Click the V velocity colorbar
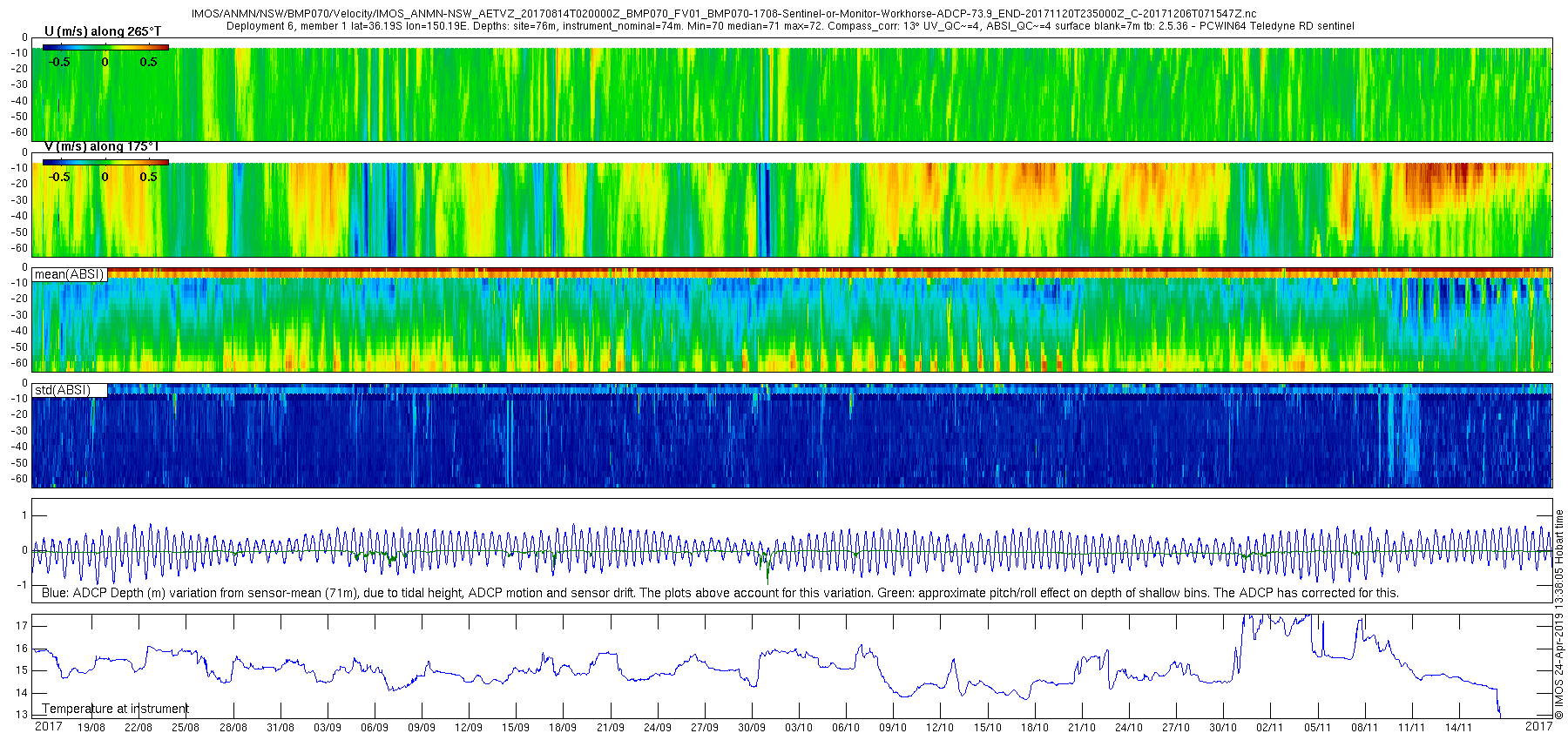Screen dimensions: 1568x740 pyautogui.click(x=105, y=162)
